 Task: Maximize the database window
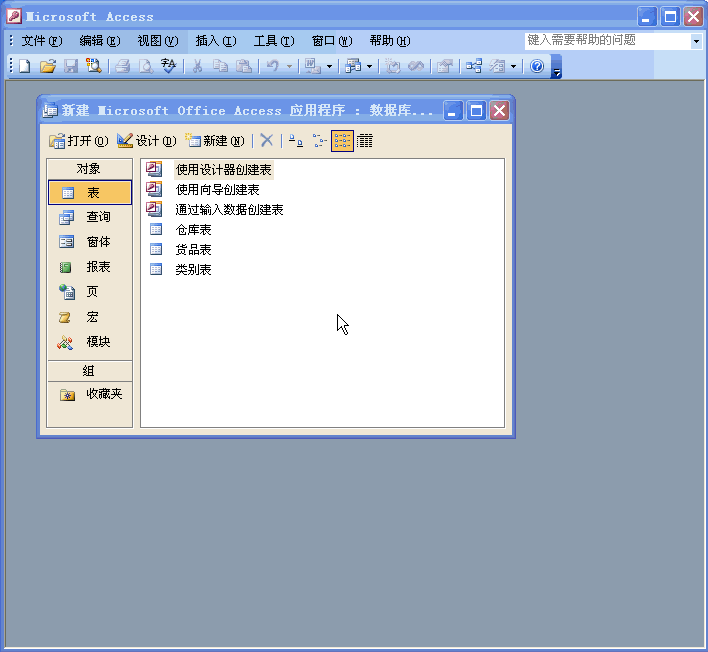tap(476, 111)
